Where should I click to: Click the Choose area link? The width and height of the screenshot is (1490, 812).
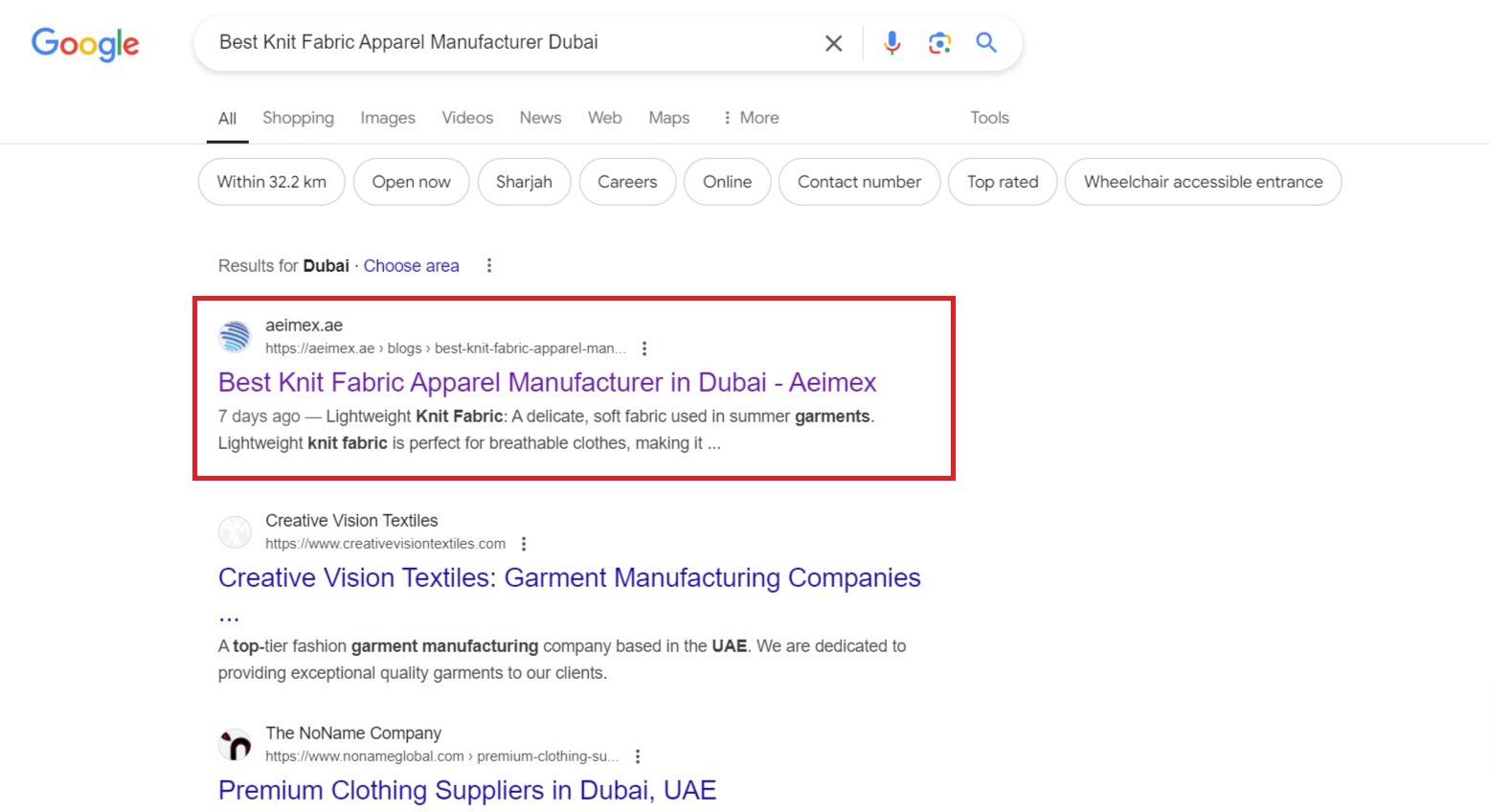coord(411,265)
